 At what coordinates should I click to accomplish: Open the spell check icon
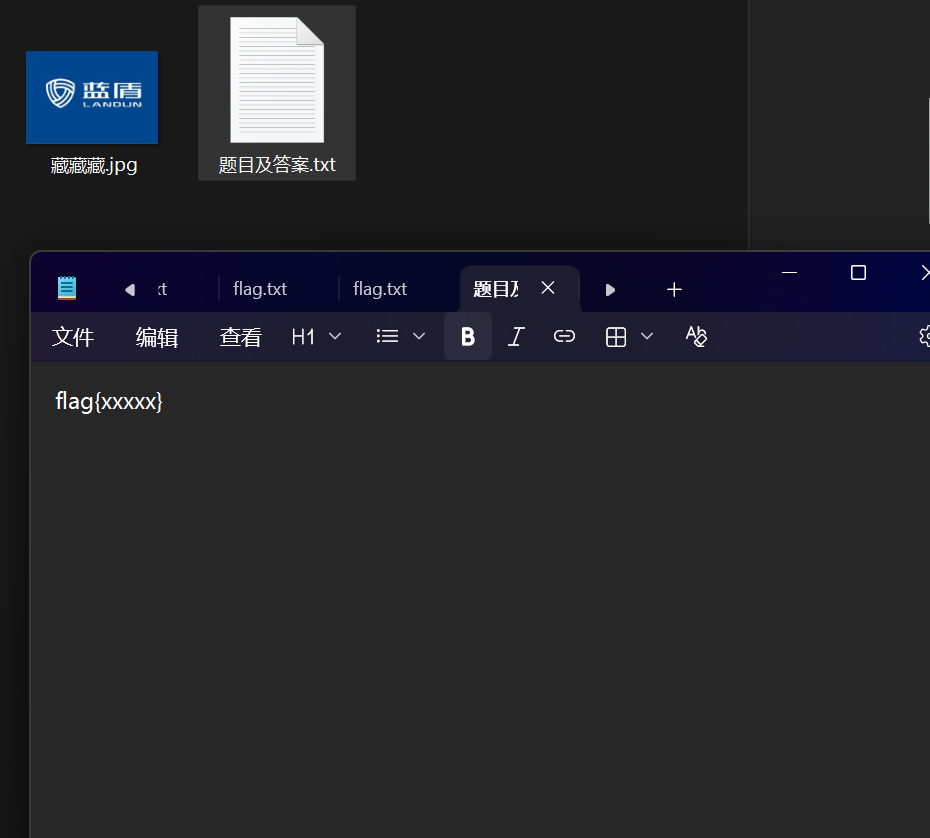[x=696, y=336]
